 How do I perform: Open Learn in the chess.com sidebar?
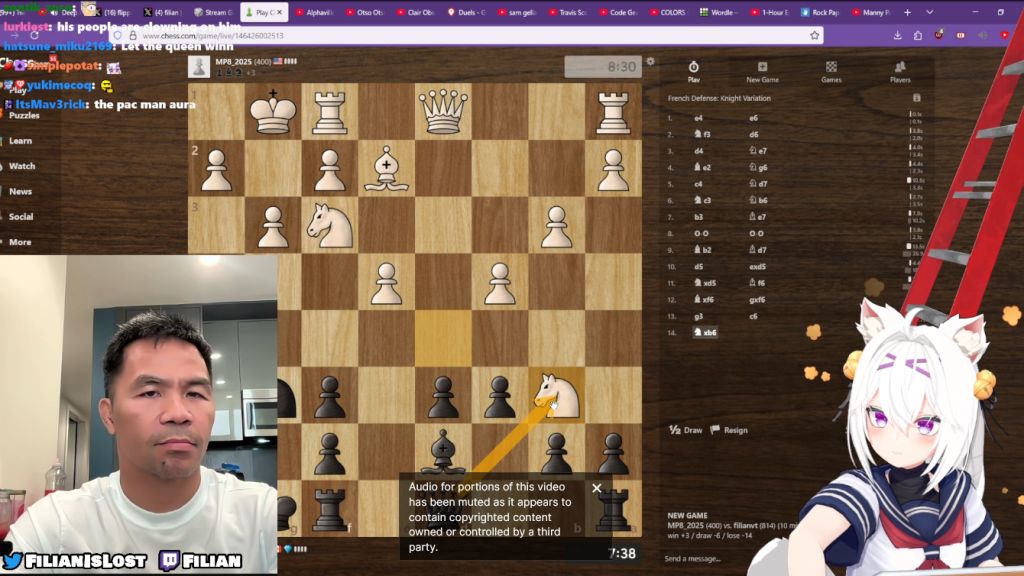(20, 140)
